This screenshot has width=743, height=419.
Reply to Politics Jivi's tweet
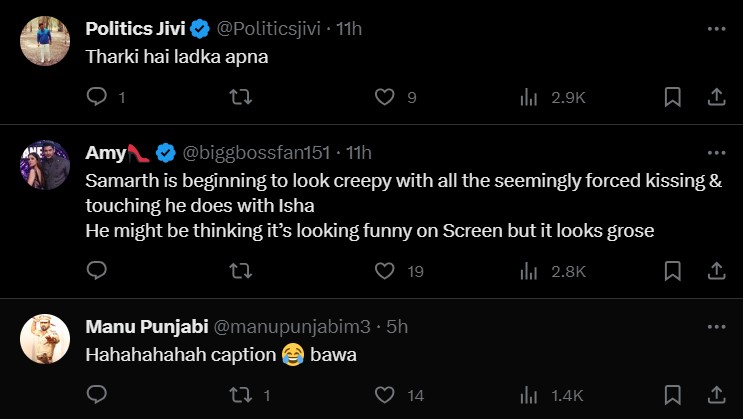(97, 97)
